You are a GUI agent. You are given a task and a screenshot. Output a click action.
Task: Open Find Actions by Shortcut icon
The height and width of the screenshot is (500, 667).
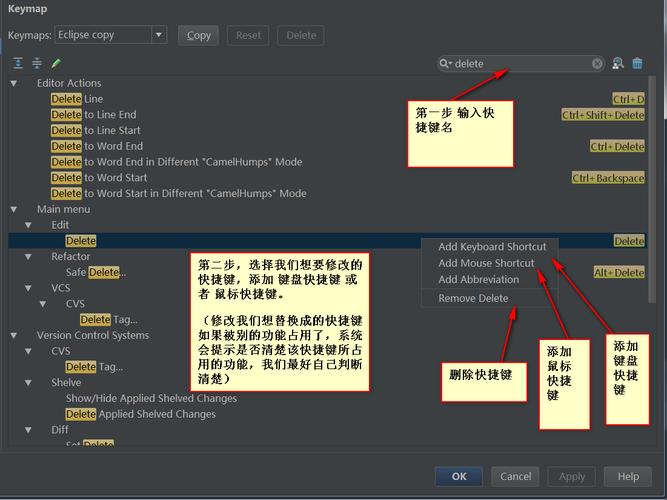618,63
